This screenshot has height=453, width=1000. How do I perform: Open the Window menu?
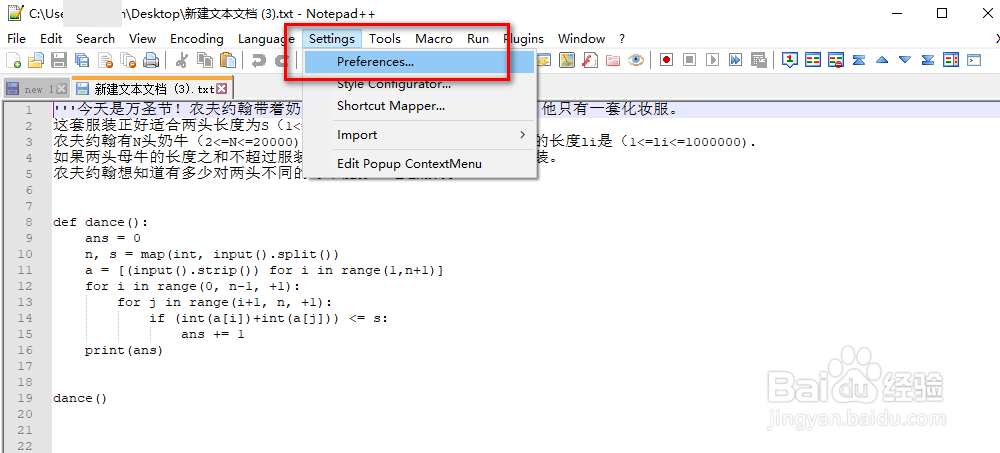pos(581,39)
